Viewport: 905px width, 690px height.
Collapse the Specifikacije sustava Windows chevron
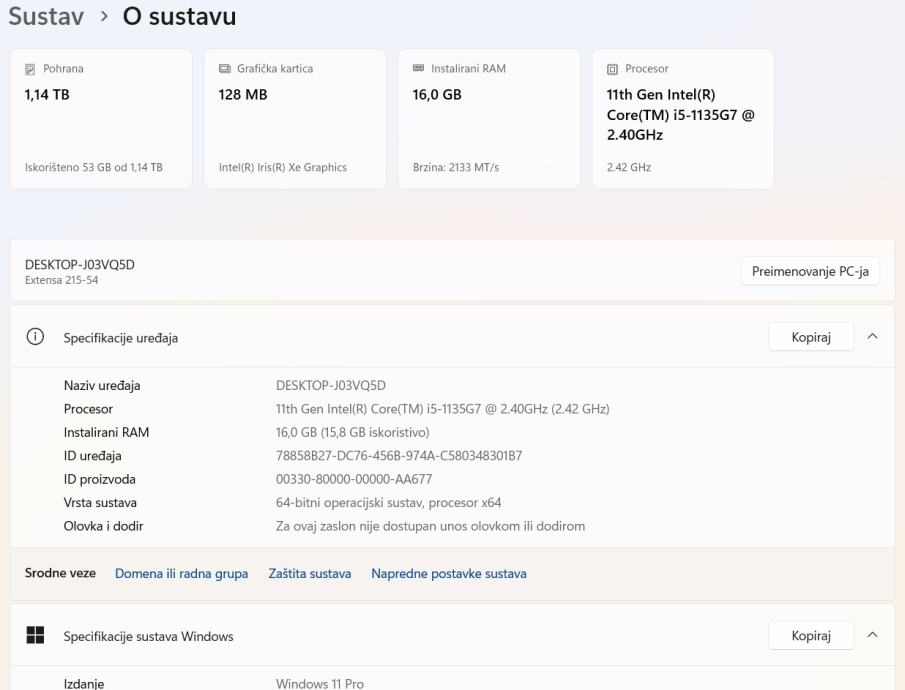872,636
